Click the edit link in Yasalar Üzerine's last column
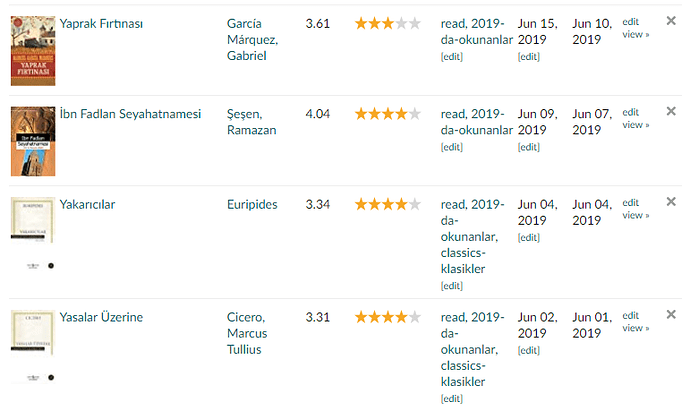Screen dimensions: 690x410 630,315
